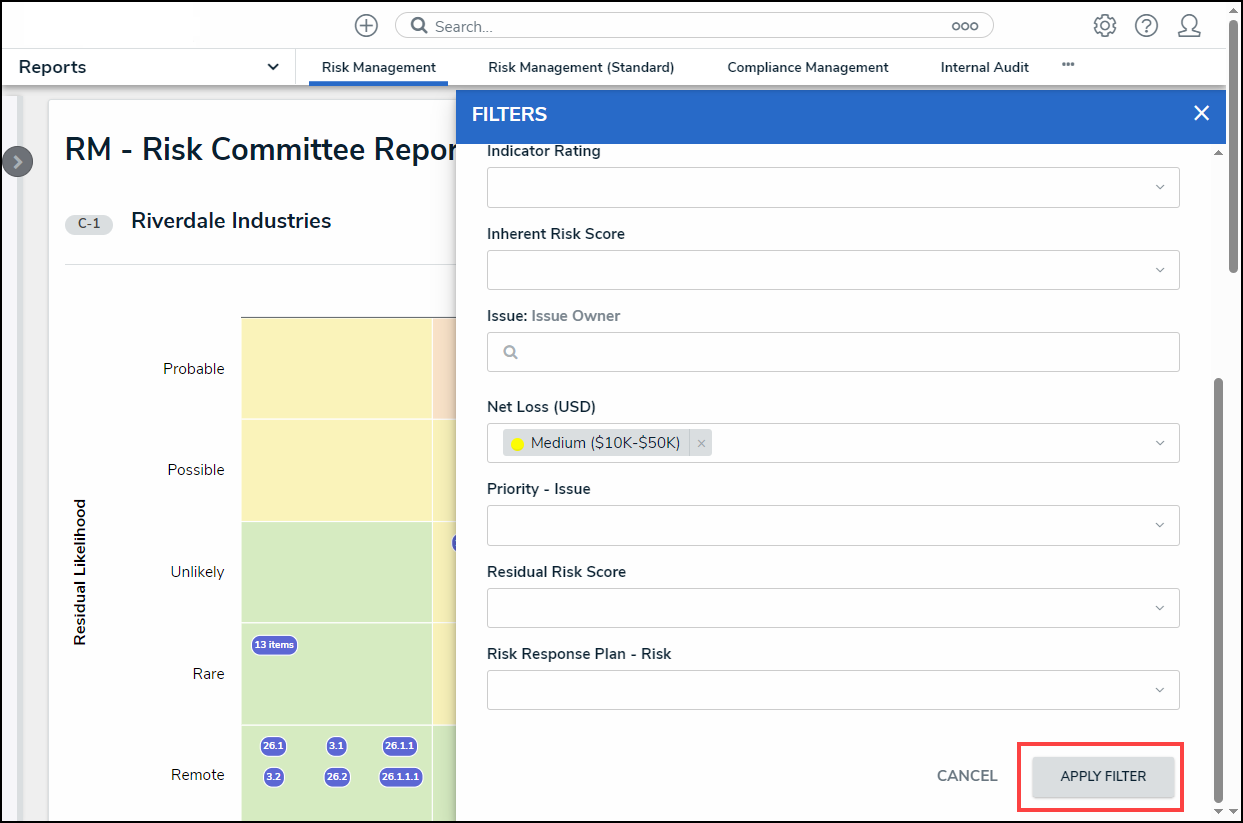Screen dimensions: 1243x823
Task: Expand the Indicator Rating dropdown
Action: pyautogui.click(x=1159, y=188)
